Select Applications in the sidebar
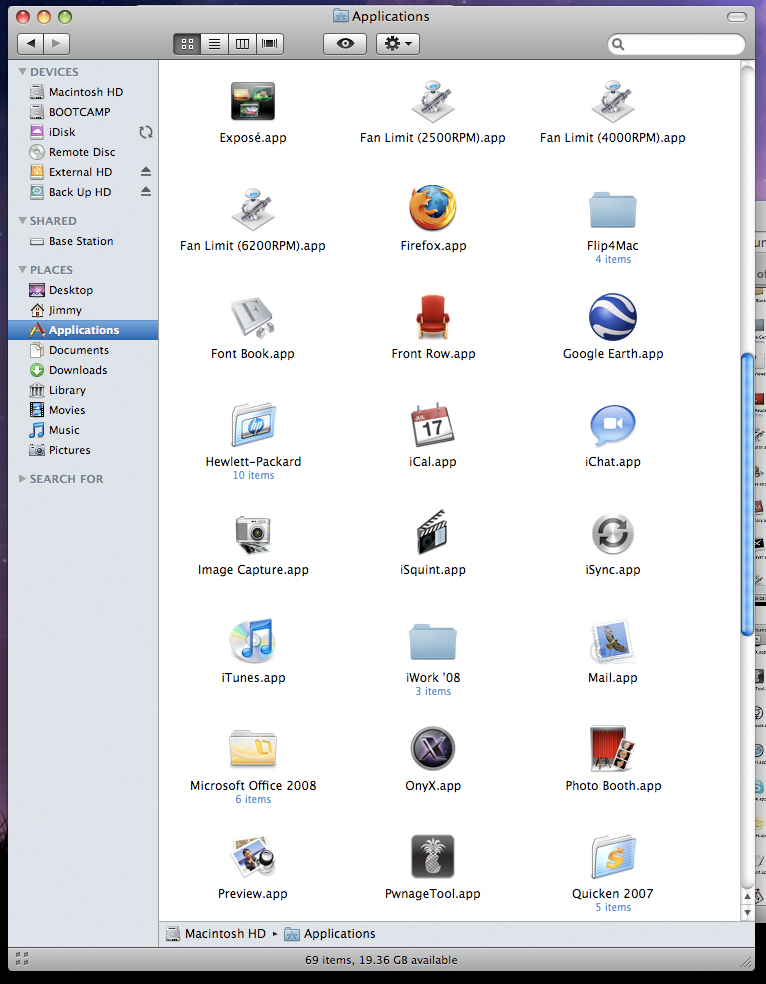Image resolution: width=766 pixels, height=984 pixels. [x=83, y=330]
